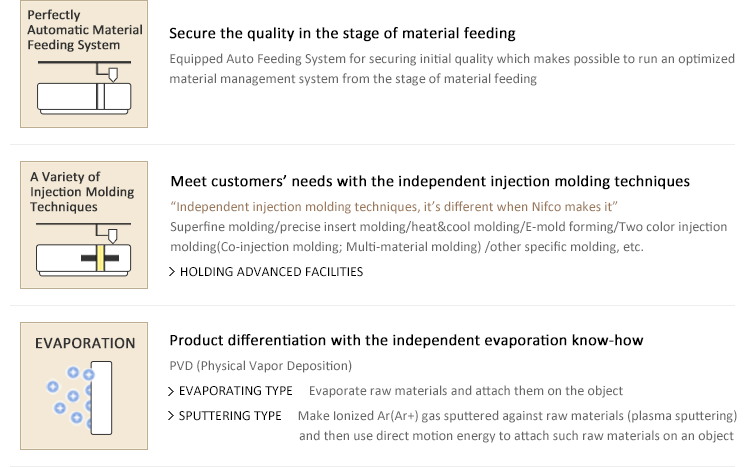
Task: Click heading Secure the quality in material feeding
Action: pyautogui.click(x=342, y=33)
